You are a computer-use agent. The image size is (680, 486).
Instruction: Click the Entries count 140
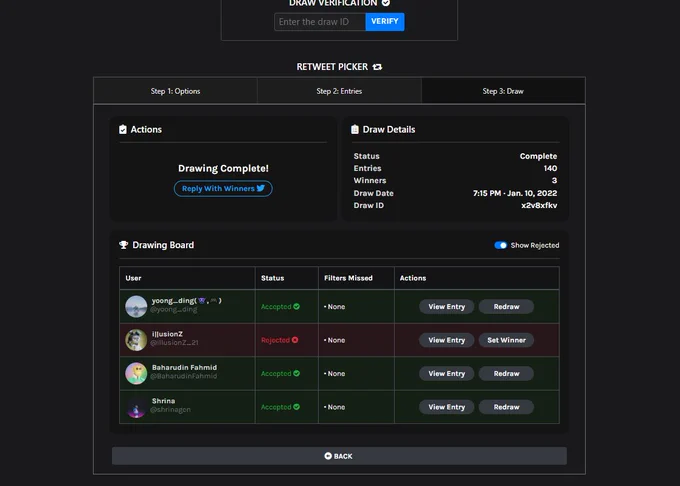550,168
